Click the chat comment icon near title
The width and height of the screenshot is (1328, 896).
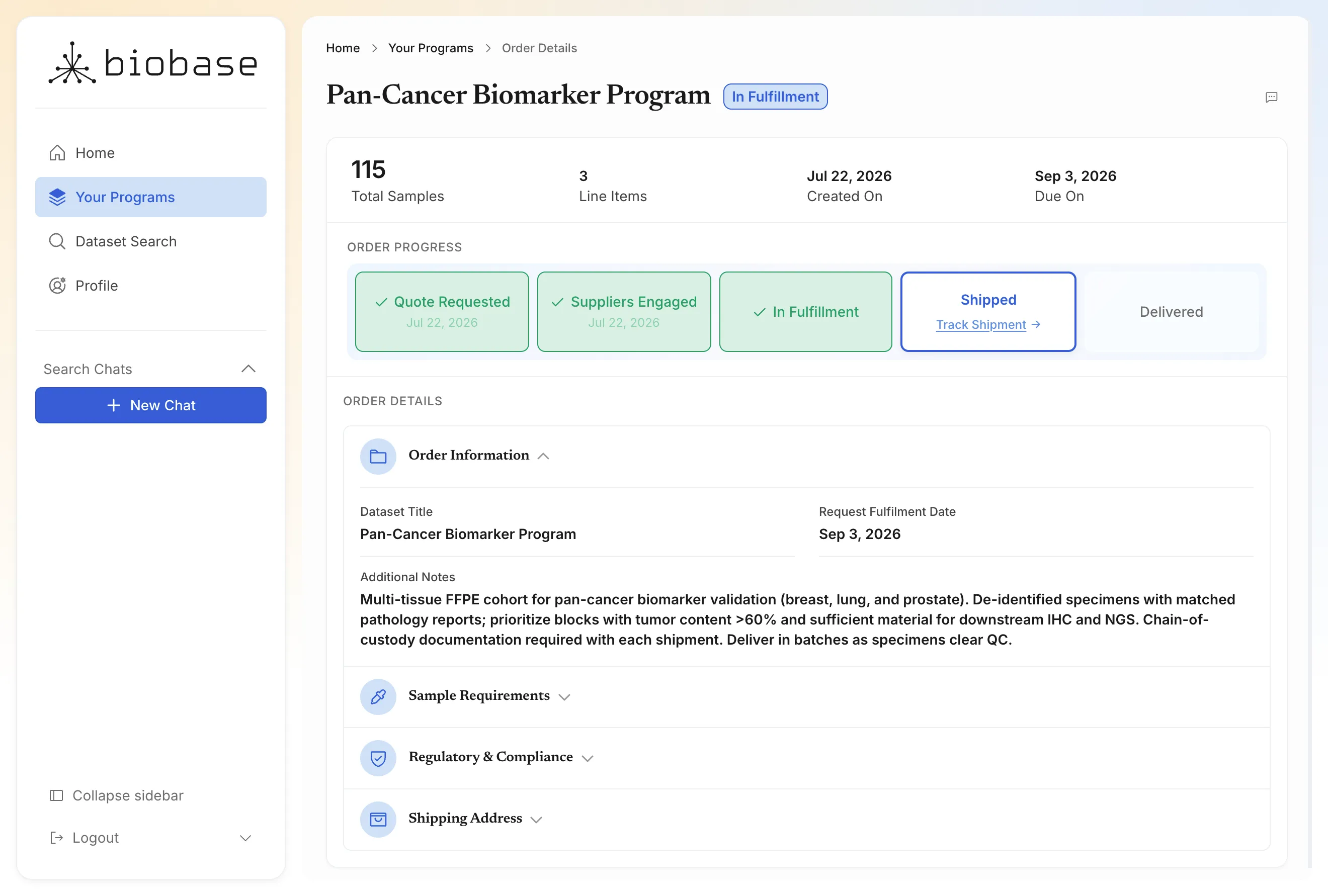pos(1272,97)
